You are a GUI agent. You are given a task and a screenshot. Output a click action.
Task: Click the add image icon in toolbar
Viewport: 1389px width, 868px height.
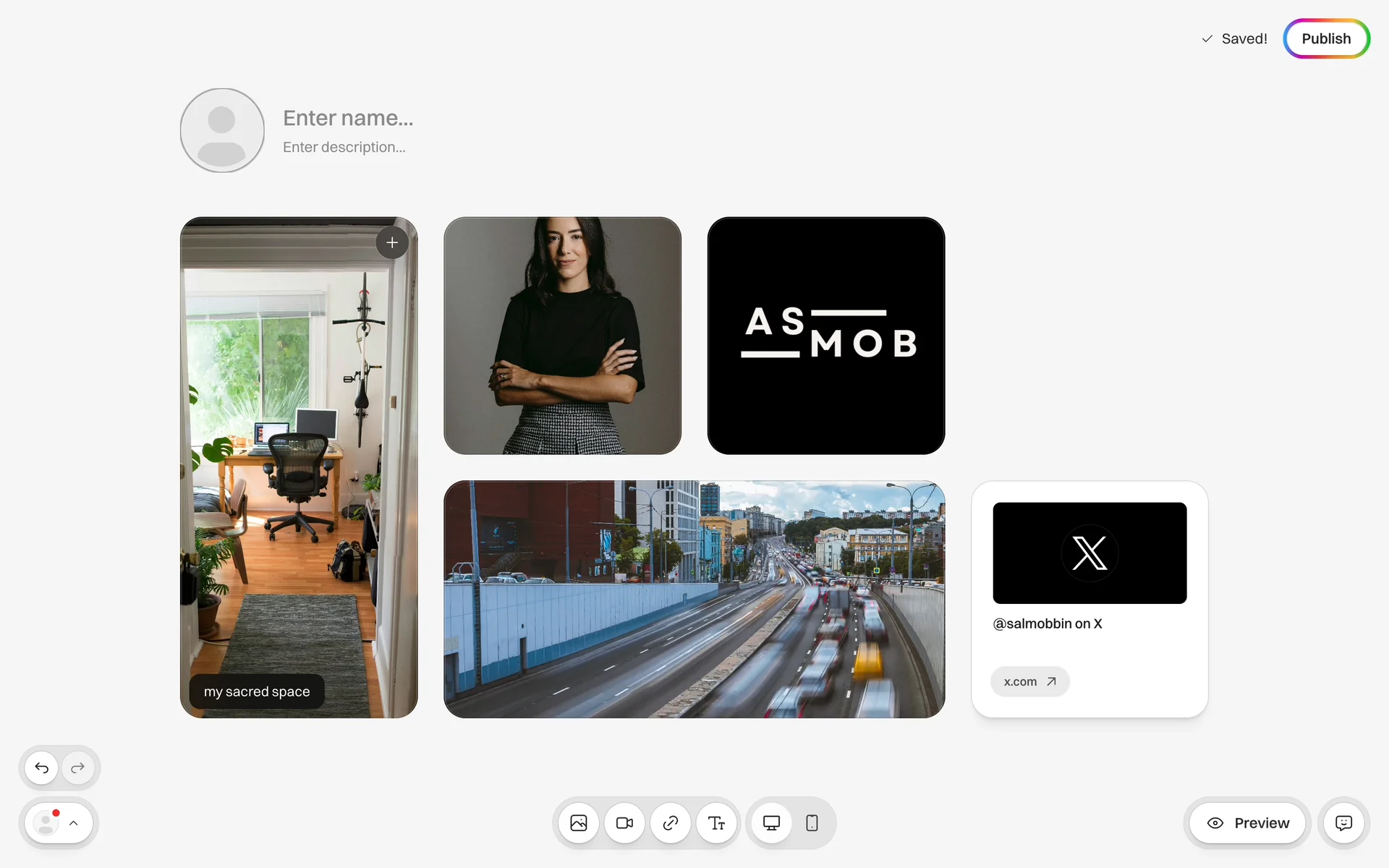point(579,823)
